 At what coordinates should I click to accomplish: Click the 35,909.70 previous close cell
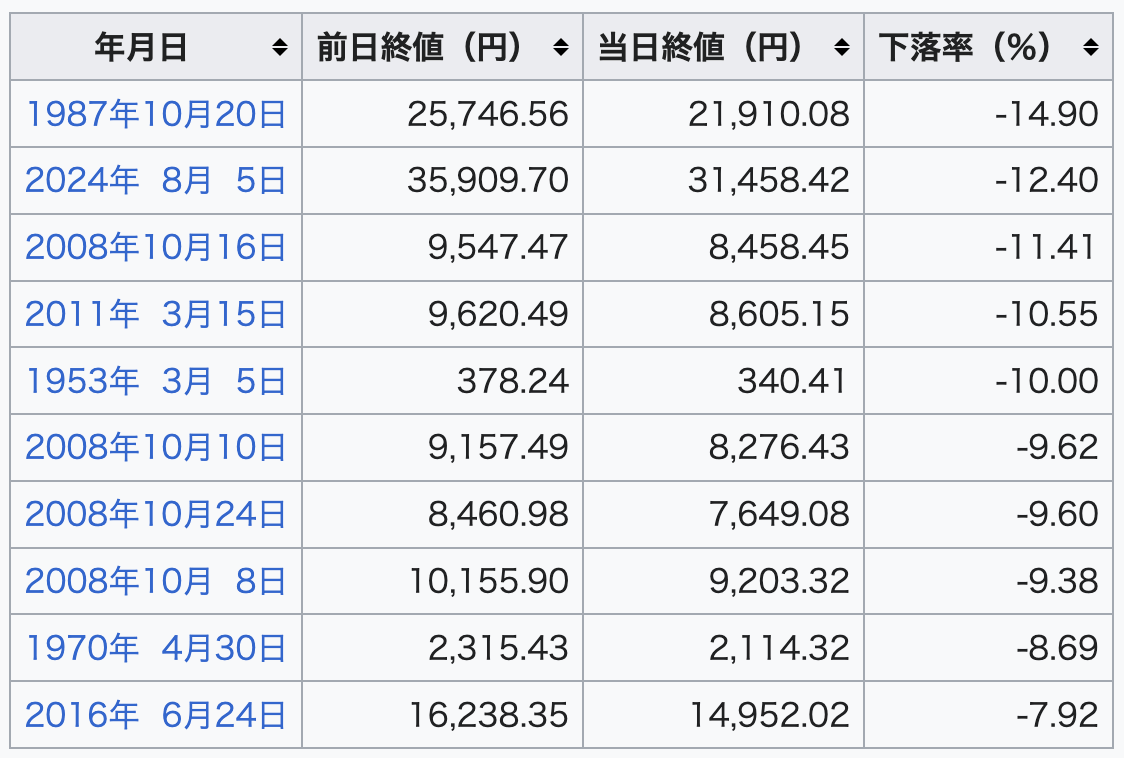point(488,180)
